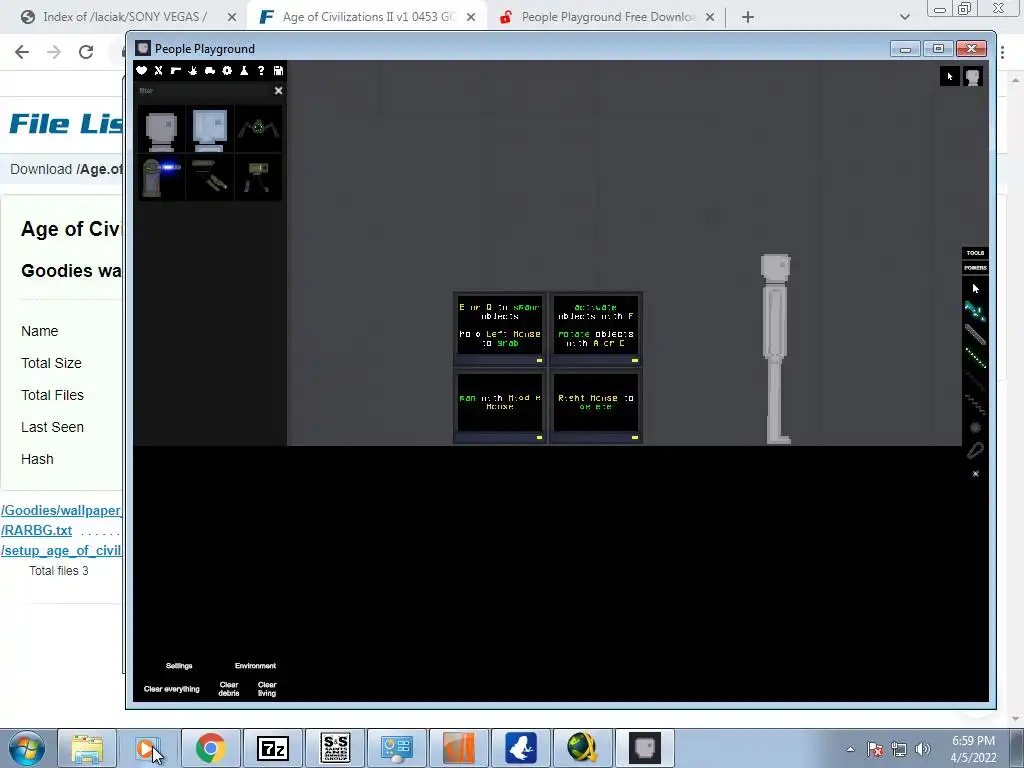Pick the dark broken weapon item
The image size is (1024, 768).
pos(210,177)
